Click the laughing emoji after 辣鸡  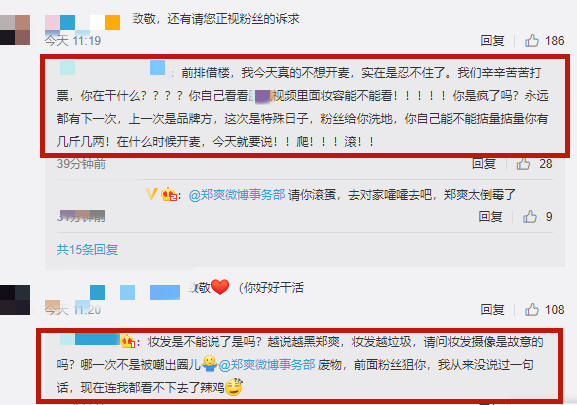pyautogui.click(x=234, y=387)
